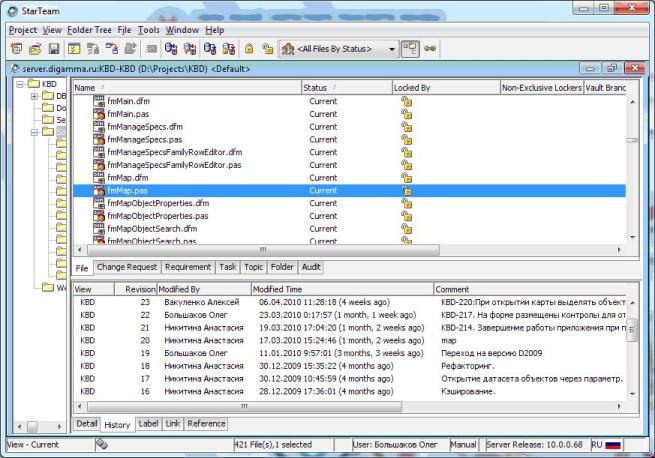Click the New Project toolbar icon
Image resolution: width=655 pixels, height=458 pixels.
(16, 49)
